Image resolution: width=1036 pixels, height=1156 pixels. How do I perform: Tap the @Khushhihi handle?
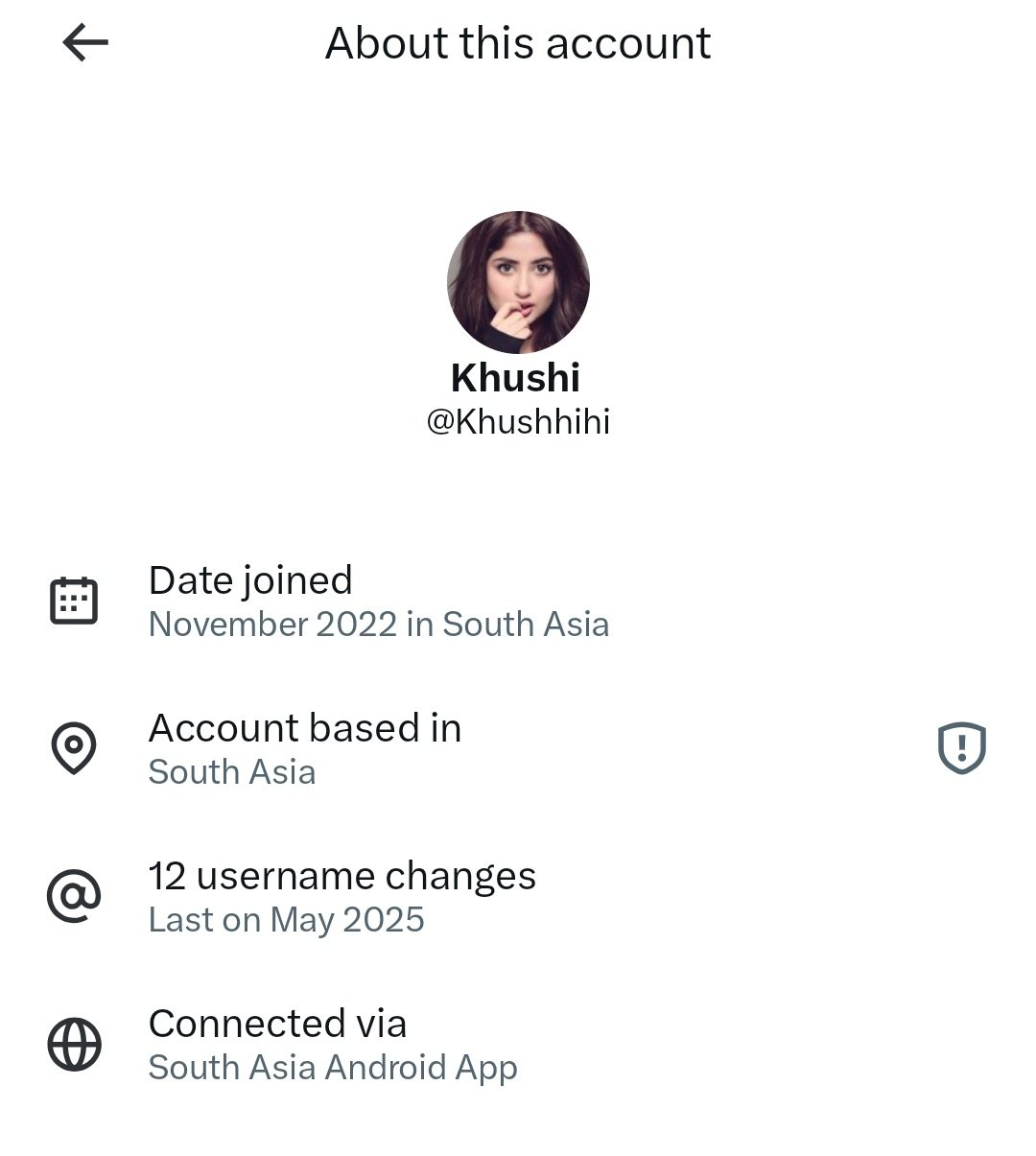click(x=518, y=422)
